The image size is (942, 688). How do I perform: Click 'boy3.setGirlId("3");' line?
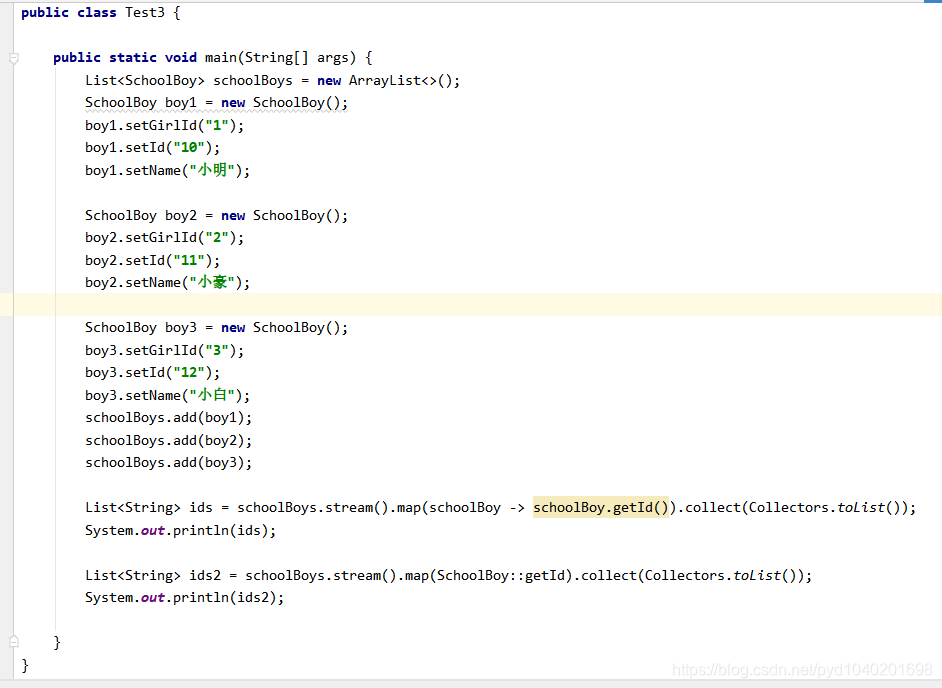[x=165, y=350]
